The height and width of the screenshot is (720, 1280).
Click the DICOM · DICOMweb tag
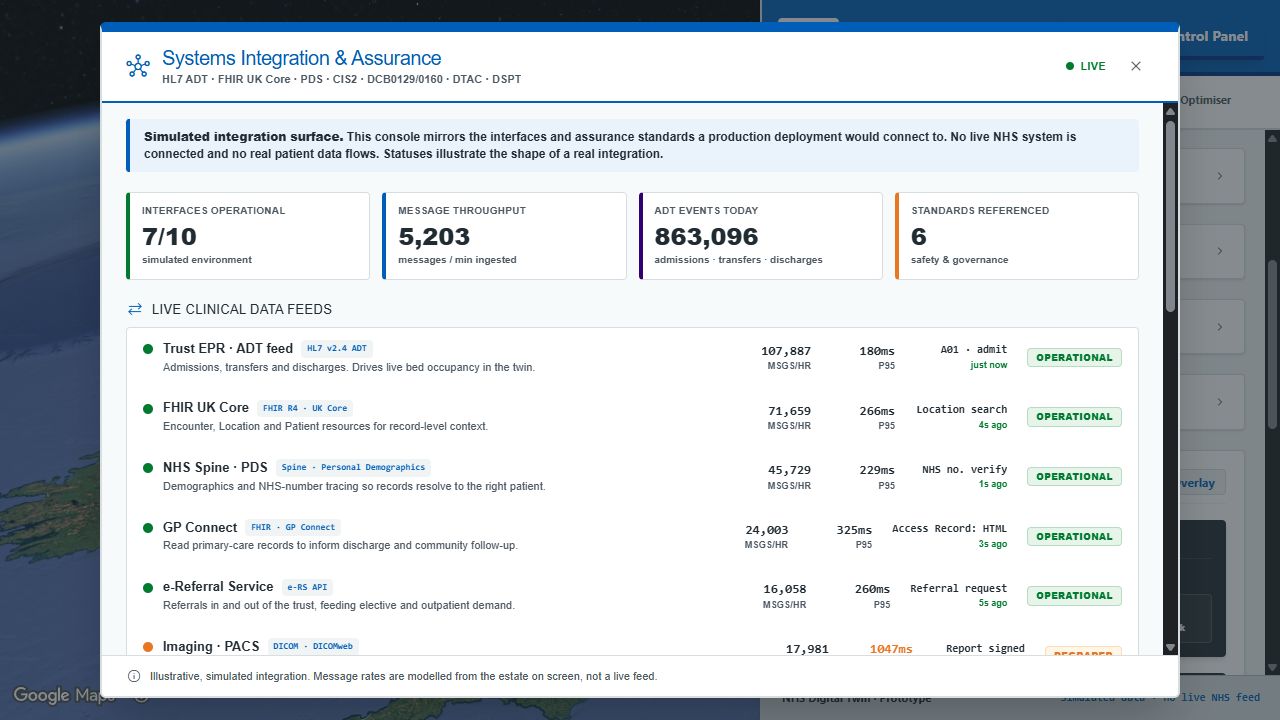pos(314,646)
